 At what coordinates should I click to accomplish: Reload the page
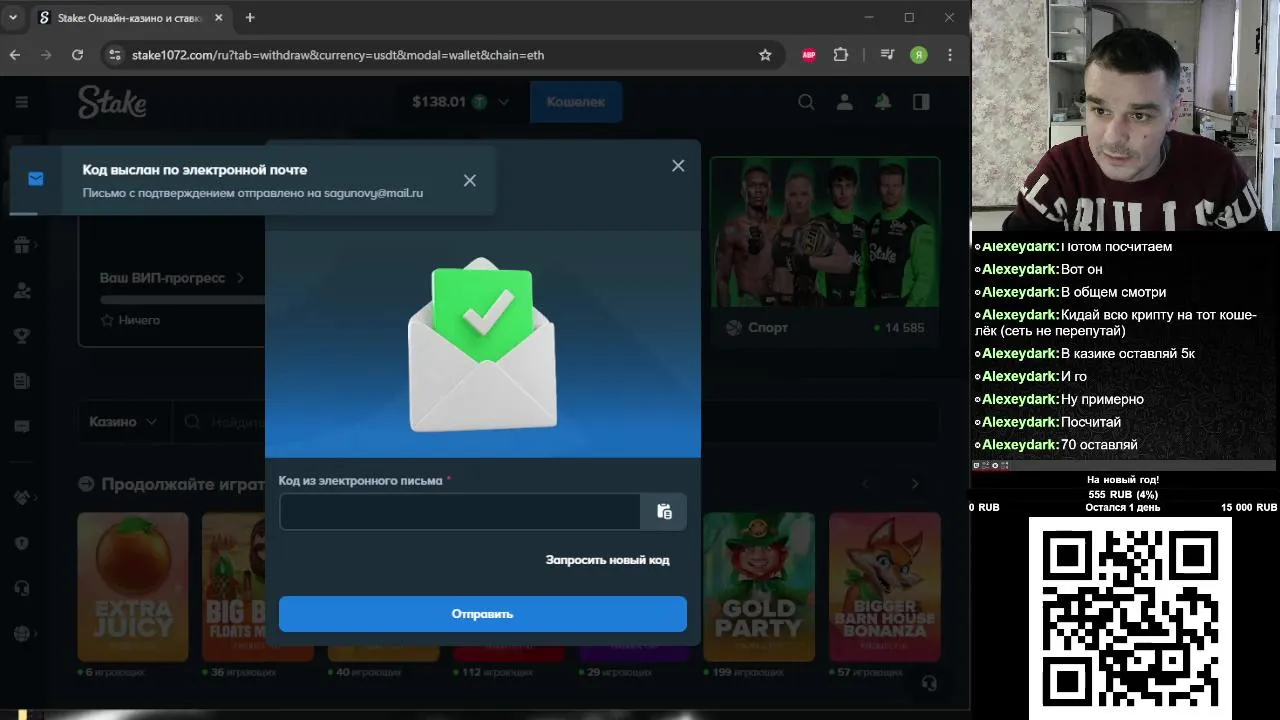pos(77,55)
